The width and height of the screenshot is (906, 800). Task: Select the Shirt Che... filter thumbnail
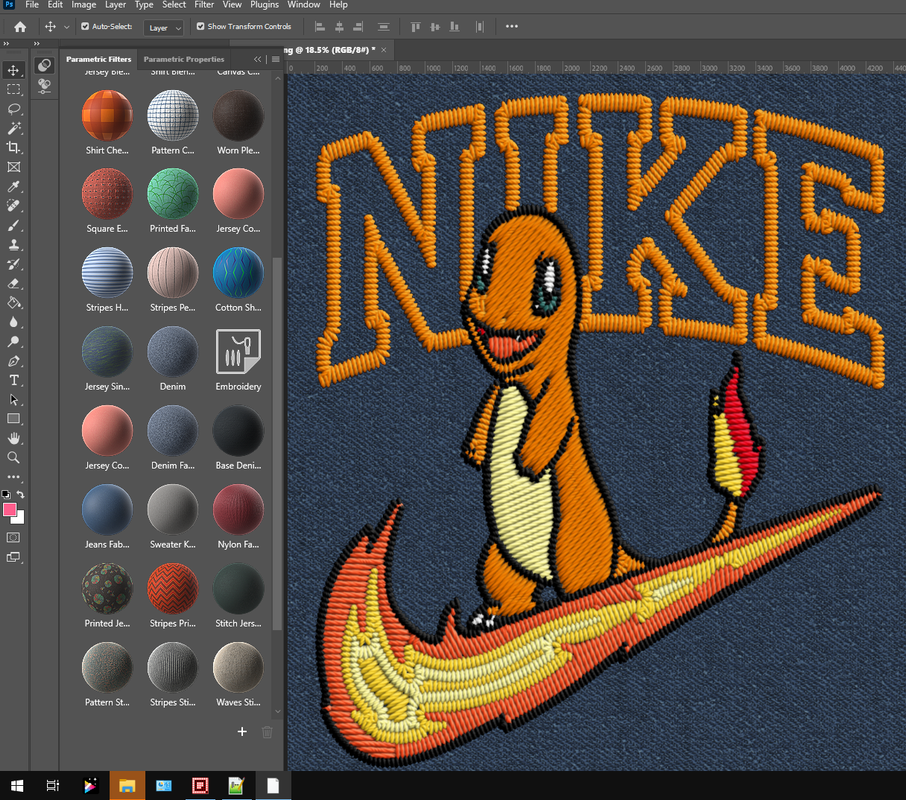107,115
